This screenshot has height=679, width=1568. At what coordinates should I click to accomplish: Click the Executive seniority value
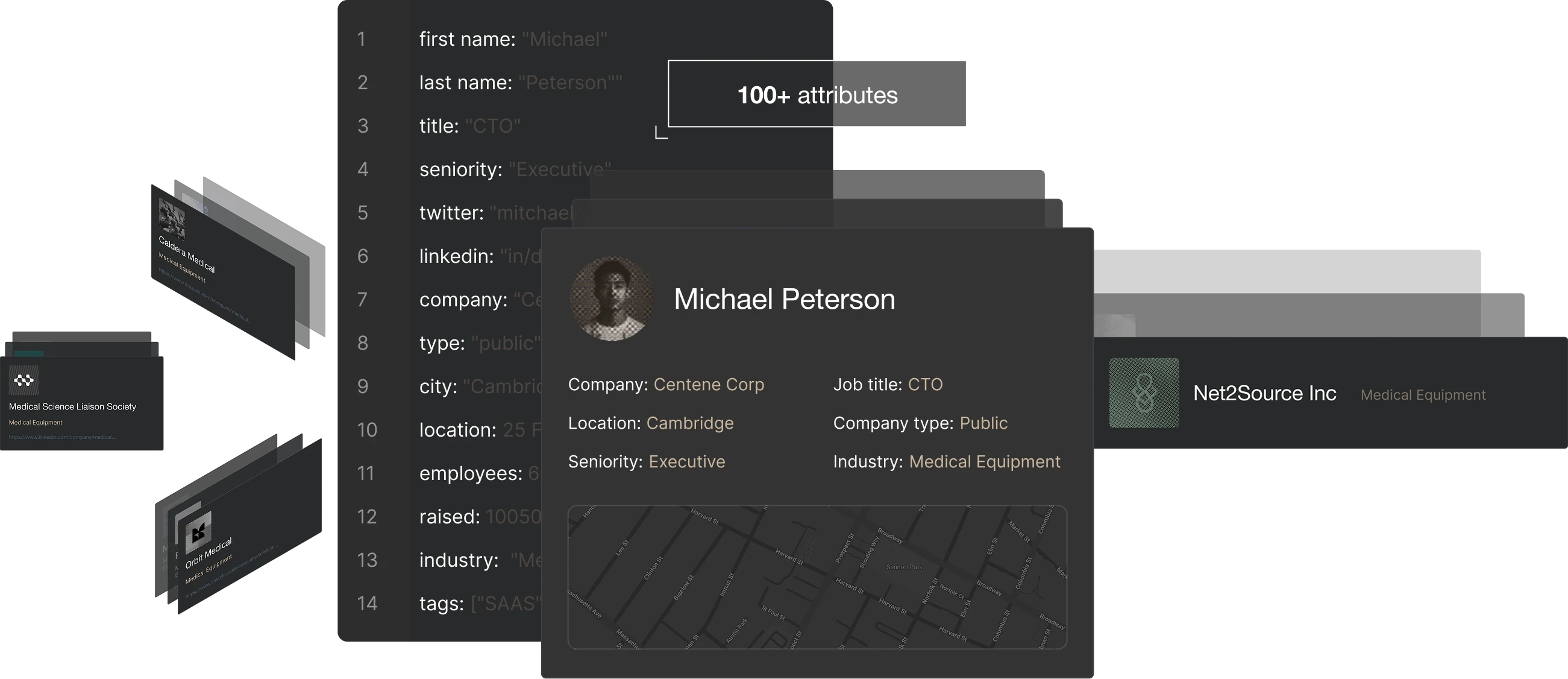pyautogui.click(x=686, y=461)
